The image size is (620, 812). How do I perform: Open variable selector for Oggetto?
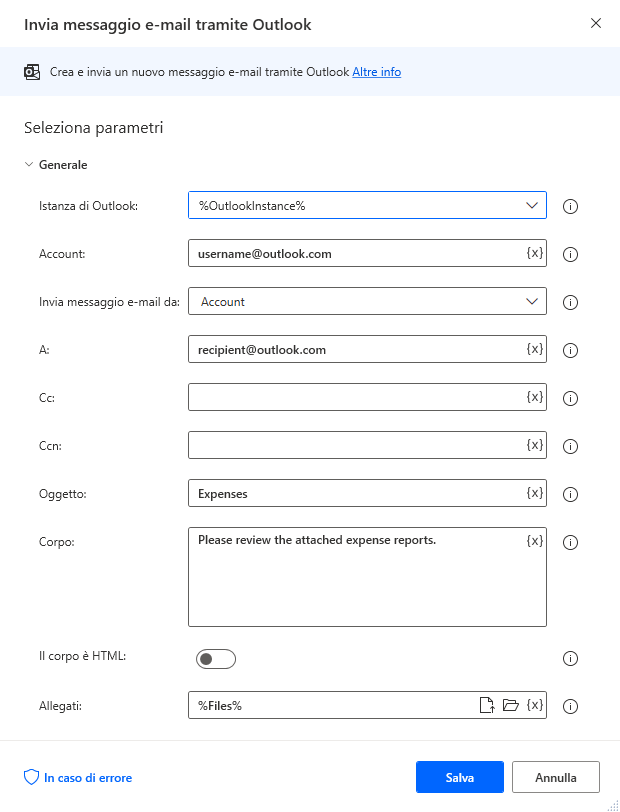533,493
